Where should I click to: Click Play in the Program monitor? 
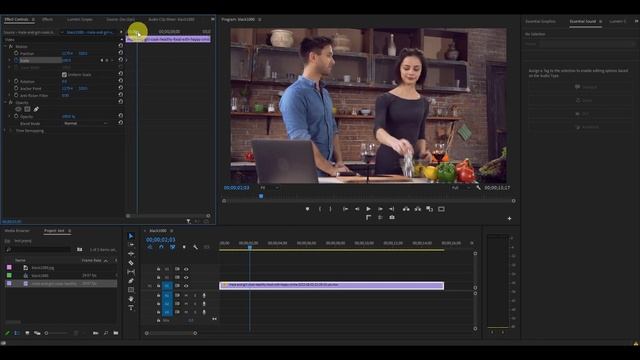pos(368,209)
